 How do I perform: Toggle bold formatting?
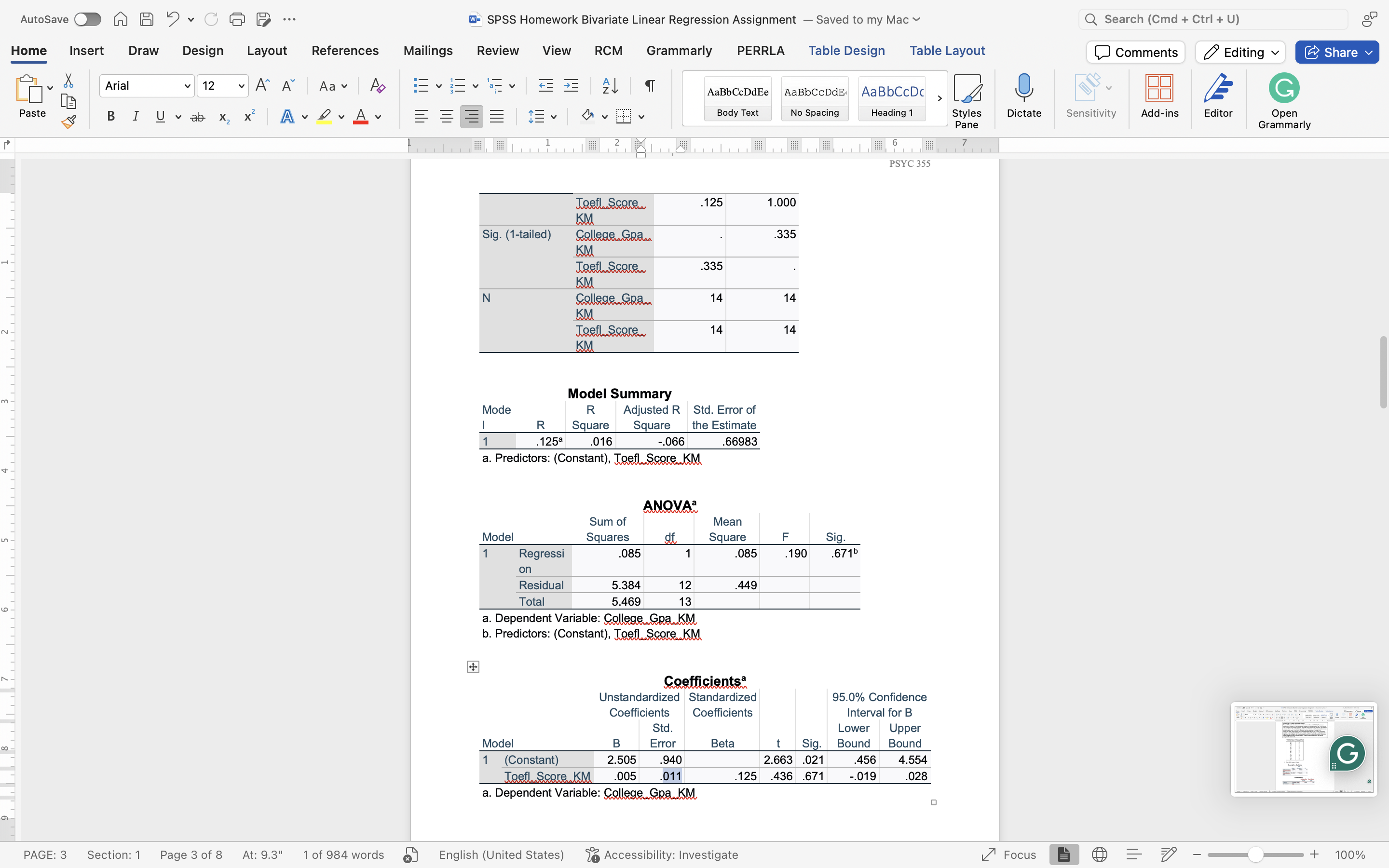(110, 116)
